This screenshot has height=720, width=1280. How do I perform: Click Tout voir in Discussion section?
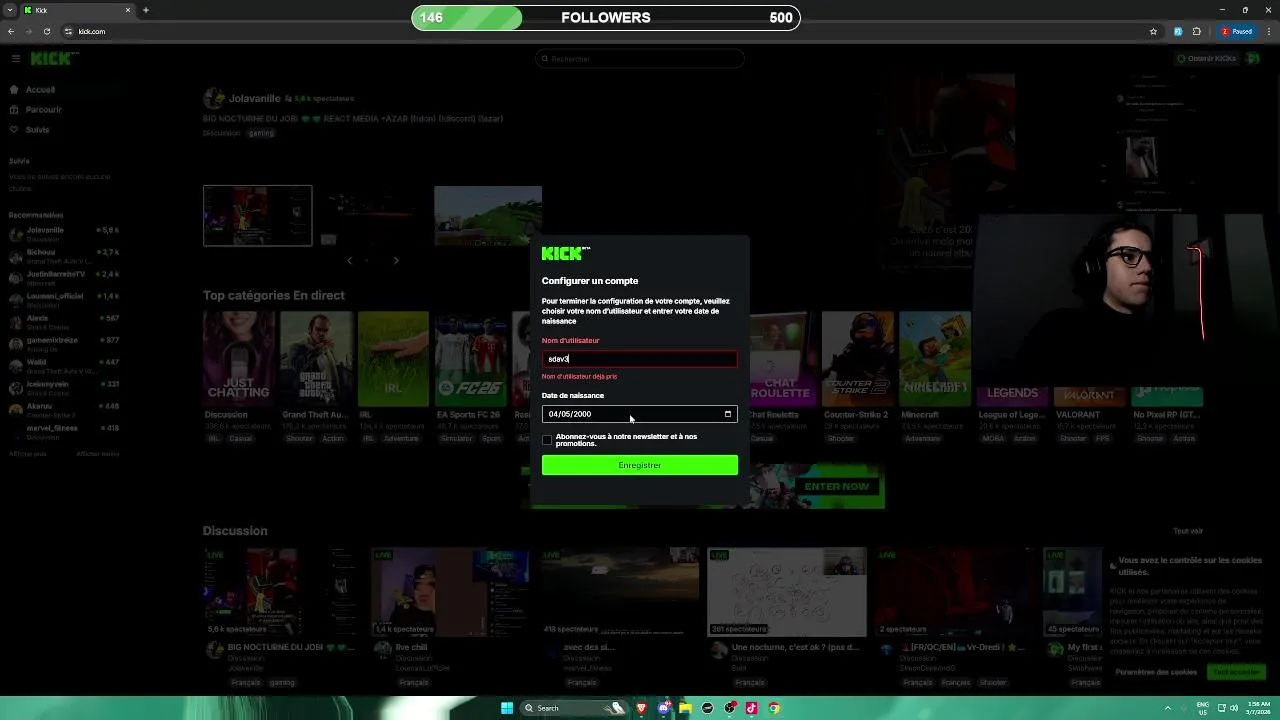(x=1188, y=531)
